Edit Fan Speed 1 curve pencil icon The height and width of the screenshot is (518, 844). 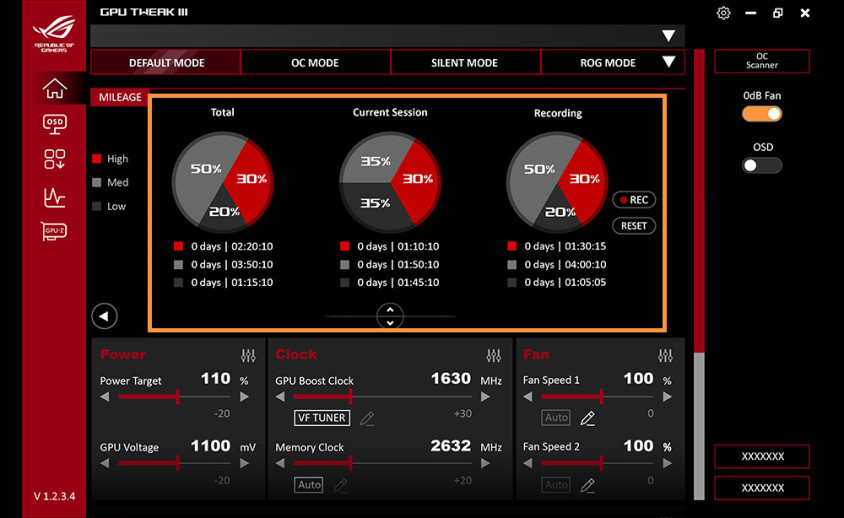(588, 418)
